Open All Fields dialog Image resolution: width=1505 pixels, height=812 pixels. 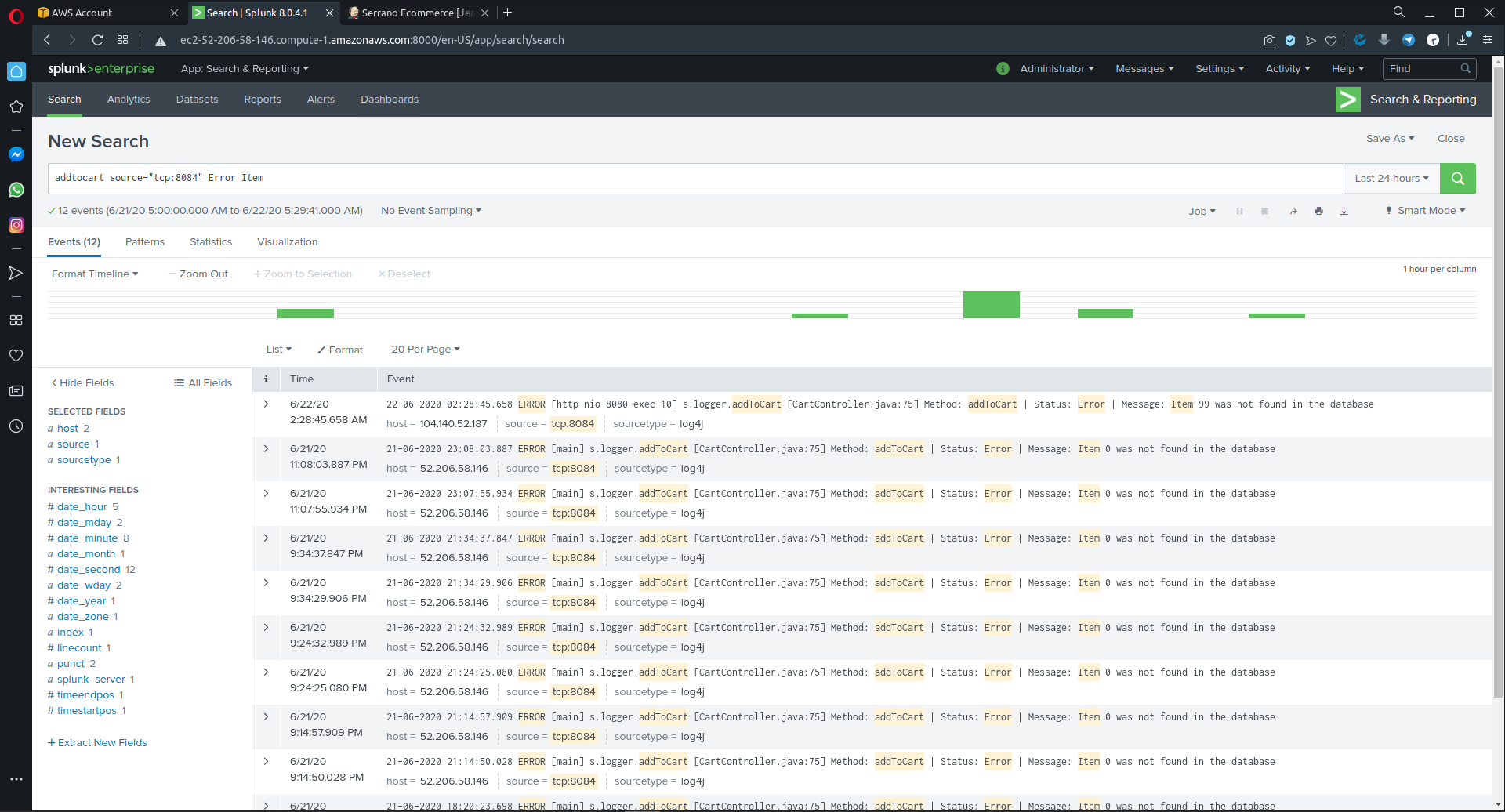(203, 383)
